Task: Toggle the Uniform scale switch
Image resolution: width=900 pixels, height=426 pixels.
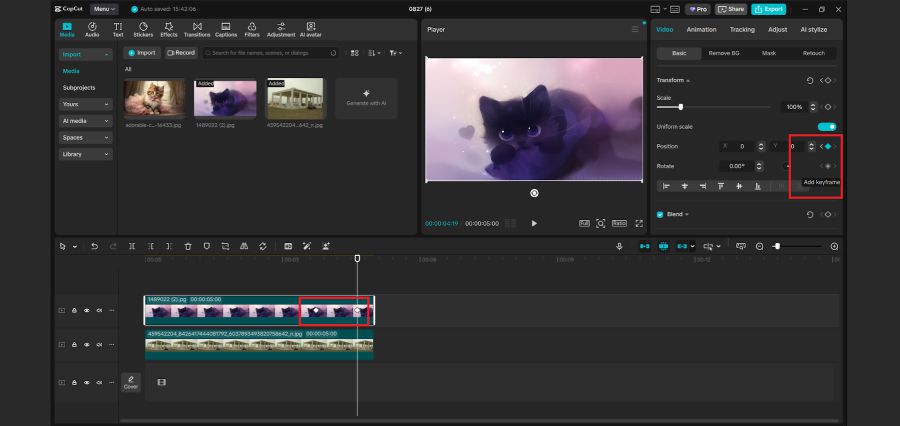Action: pos(826,127)
